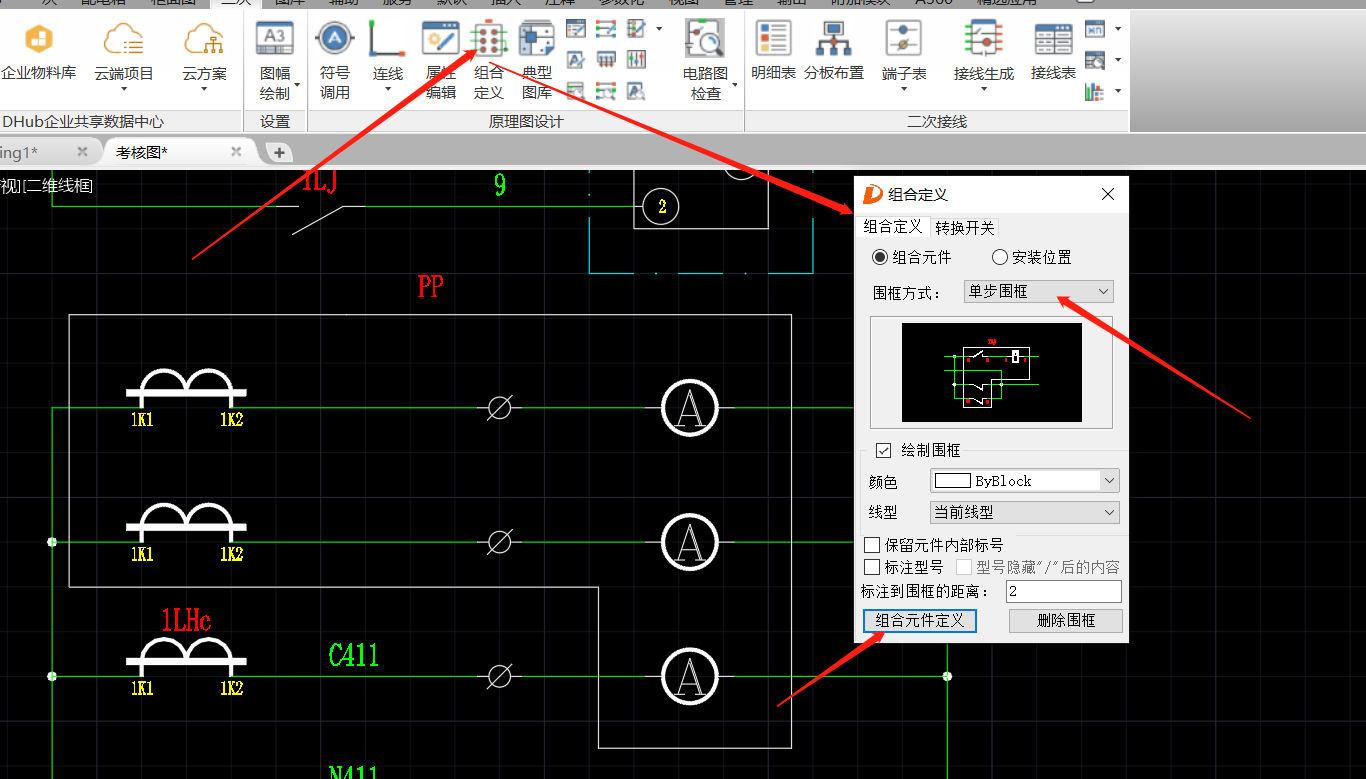This screenshot has width=1366, height=779.
Task: Expand the 图幅绘制 dropdown arrow
Action: click(297, 84)
